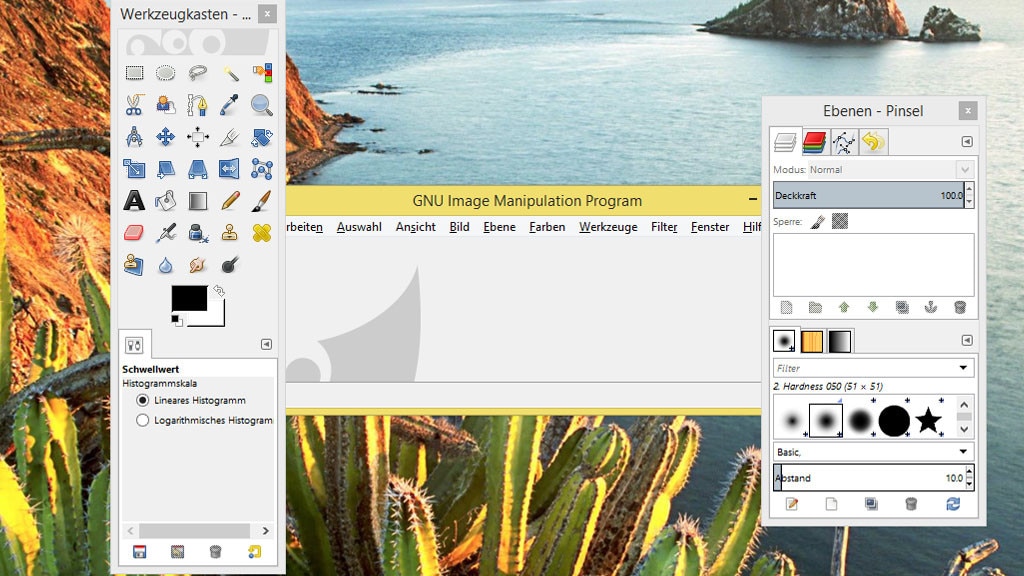The width and height of the screenshot is (1024, 576).
Task: Open the Filter menu in menu bar
Action: coord(664,227)
